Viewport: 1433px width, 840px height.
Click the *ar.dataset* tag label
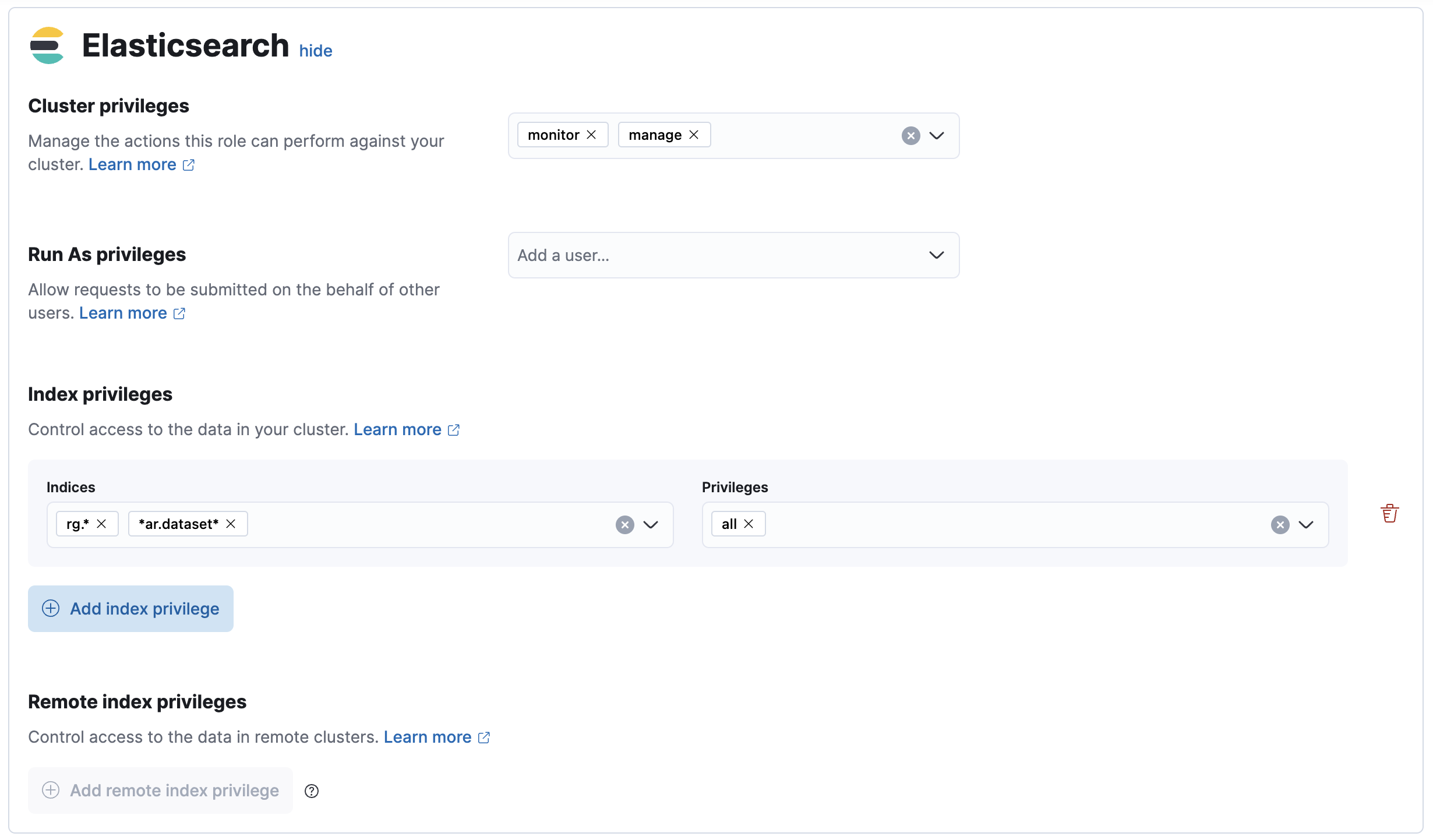tap(178, 524)
